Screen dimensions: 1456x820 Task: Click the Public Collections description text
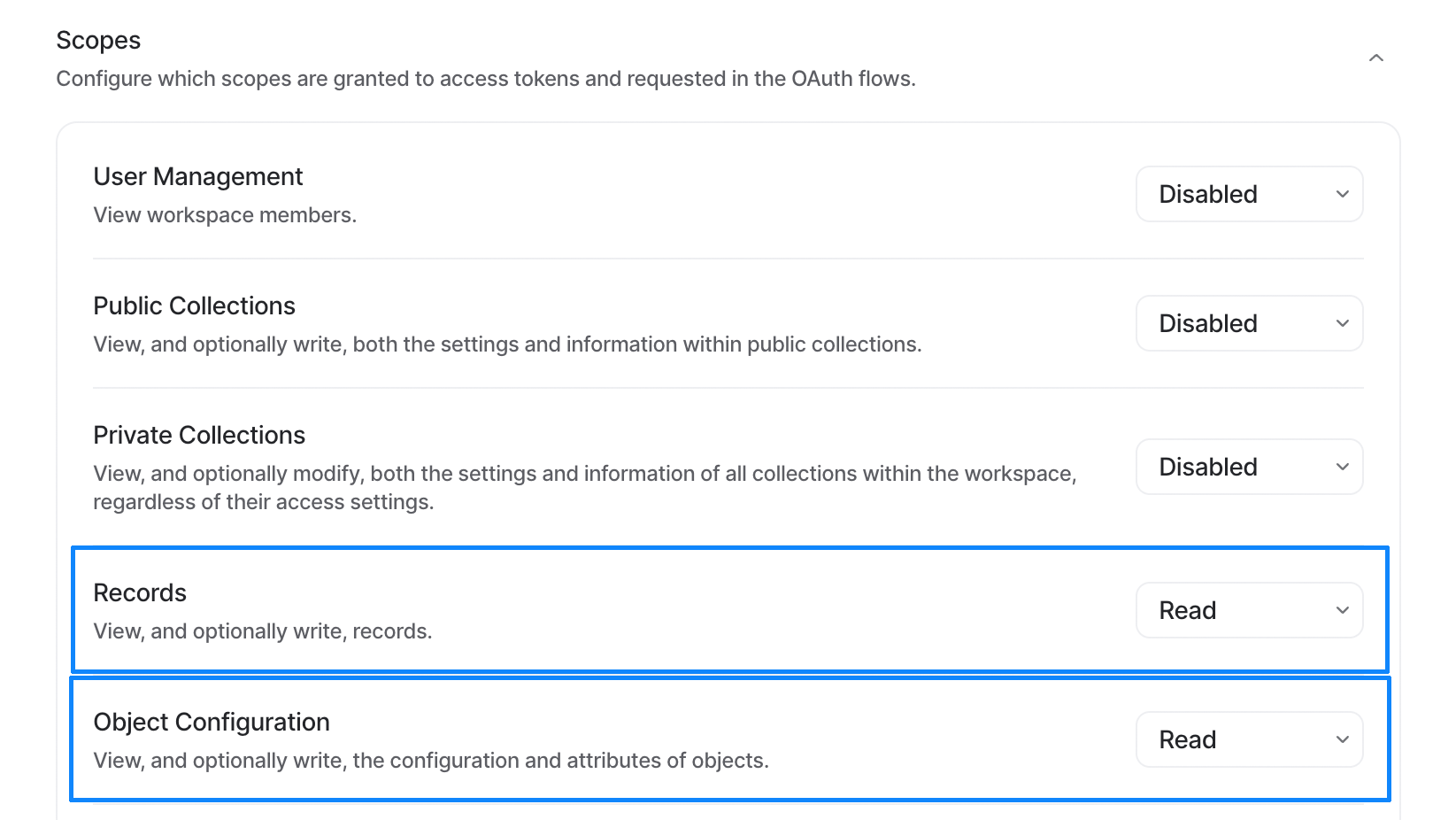[x=507, y=344]
